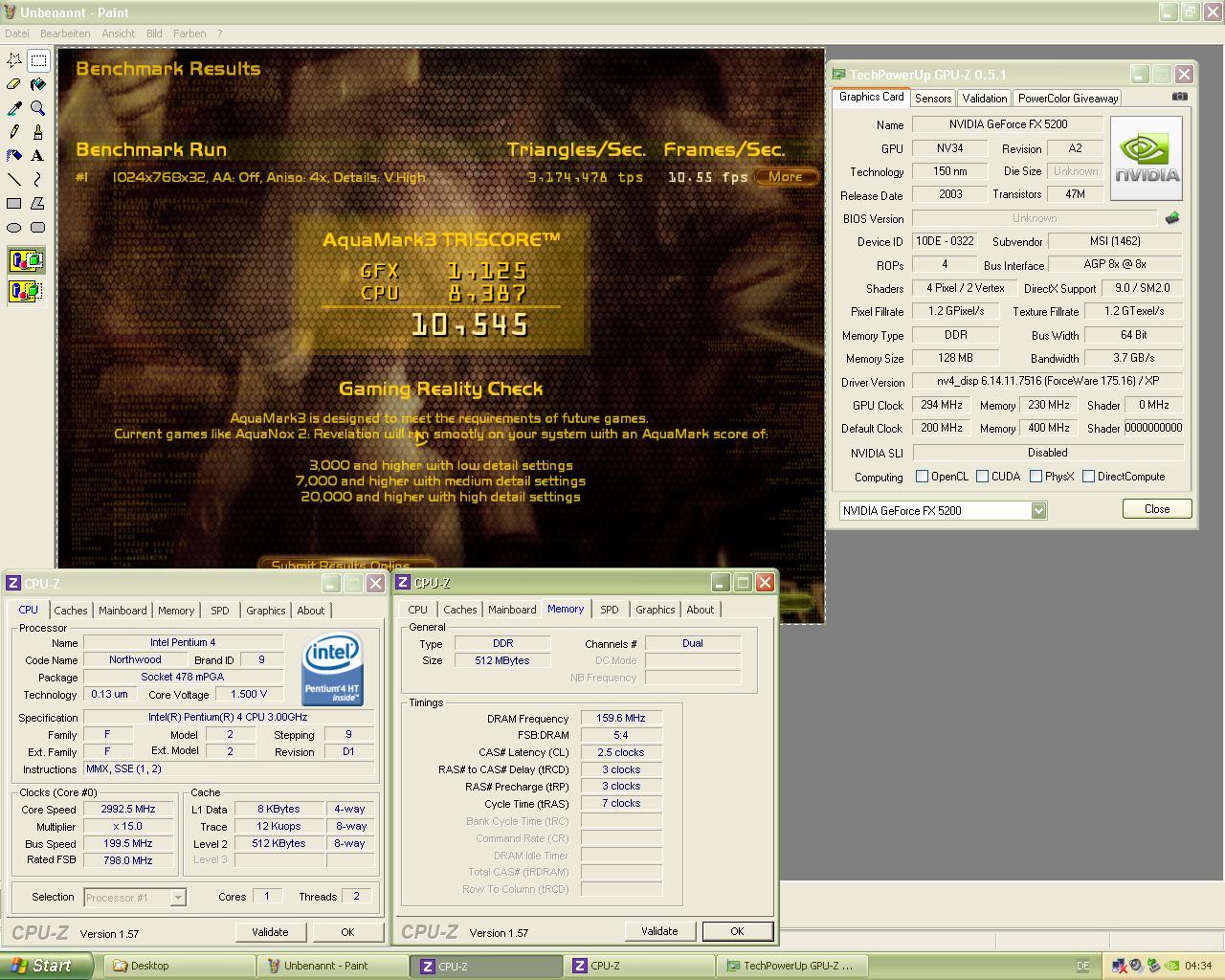Switch to Caches tab in left CPU-Z

pyautogui.click(x=71, y=611)
